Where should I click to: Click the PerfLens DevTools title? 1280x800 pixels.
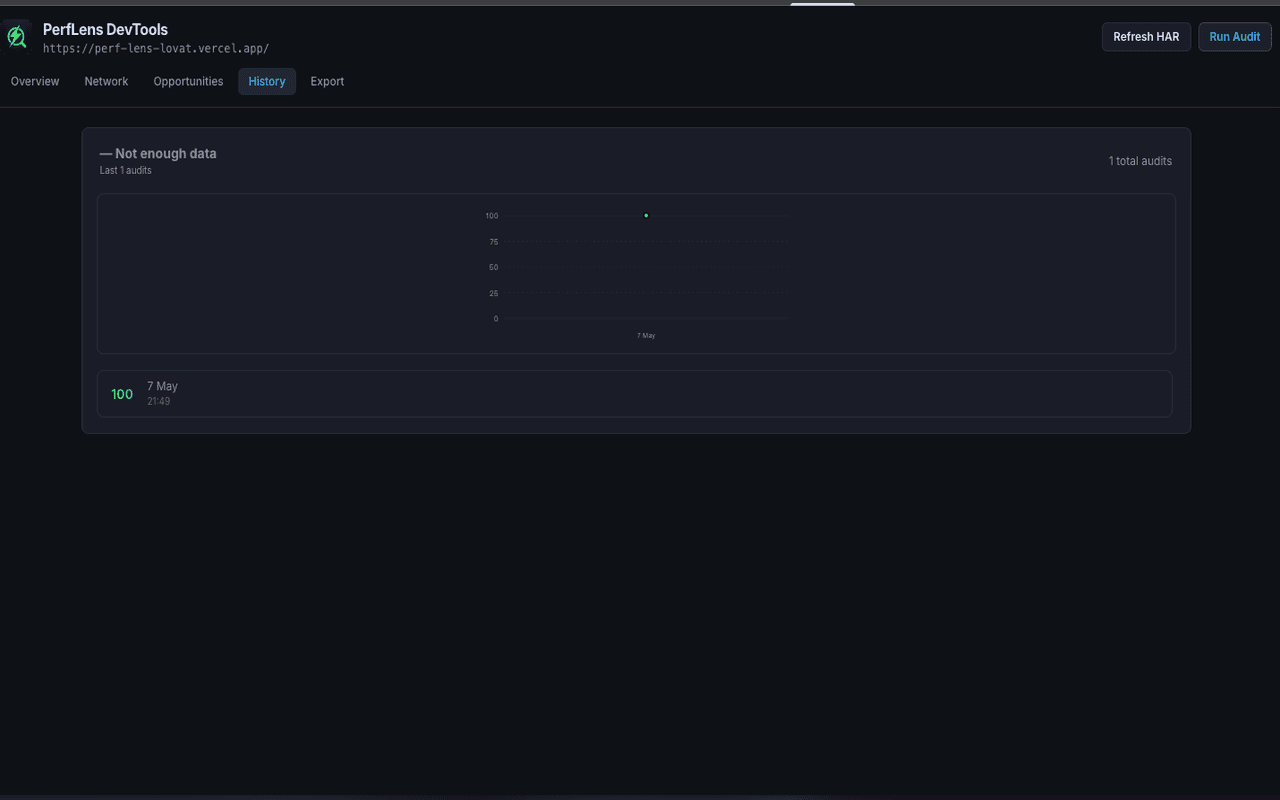105,30
